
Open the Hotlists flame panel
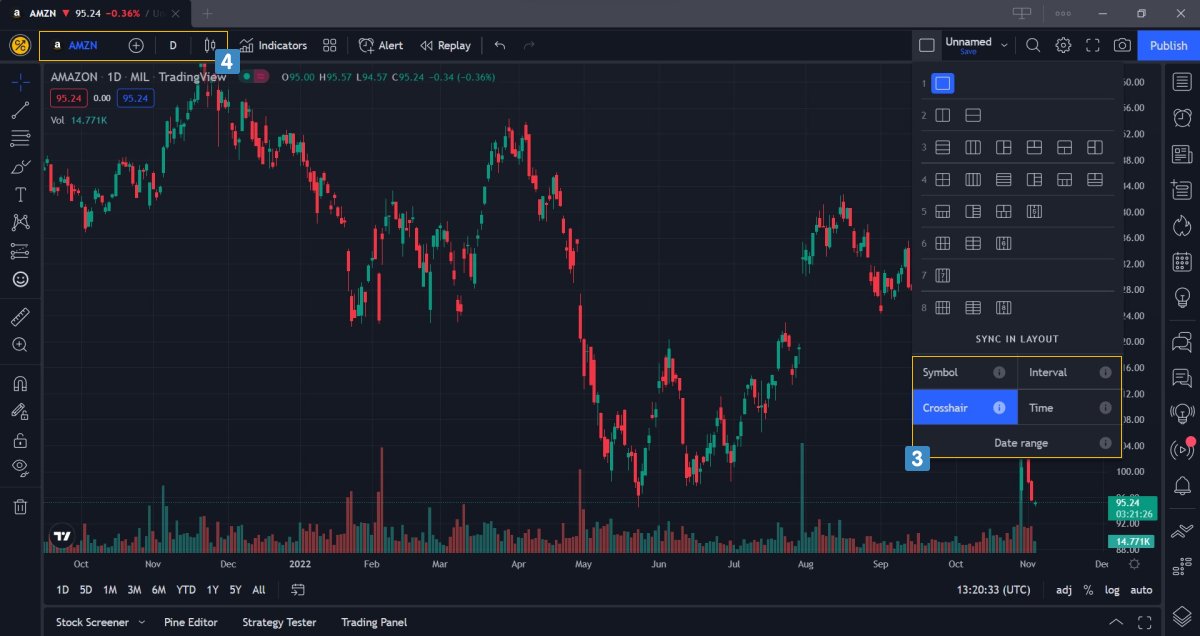click(x=1183, y=227)
